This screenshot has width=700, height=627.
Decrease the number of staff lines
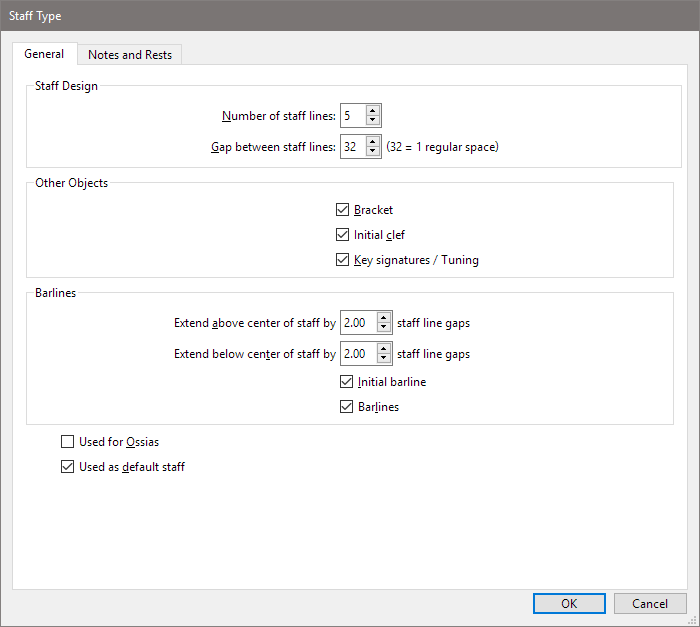[373, 121]
